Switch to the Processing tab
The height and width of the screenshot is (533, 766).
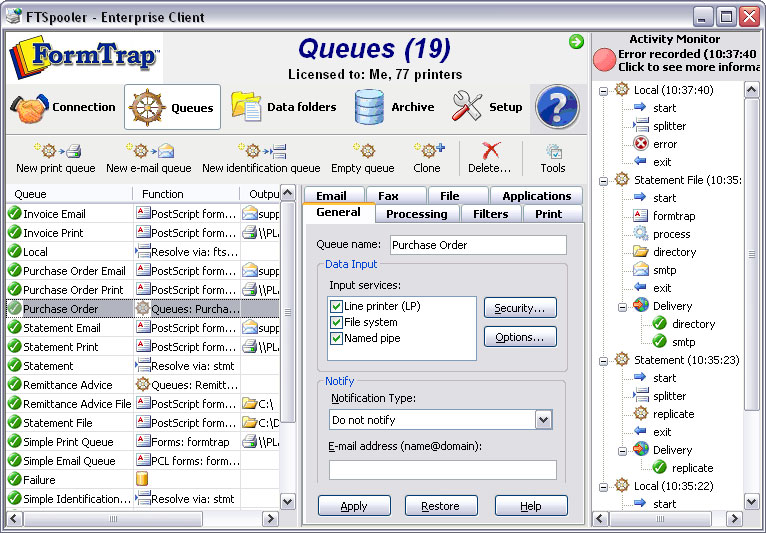click(x=416, y=214)
